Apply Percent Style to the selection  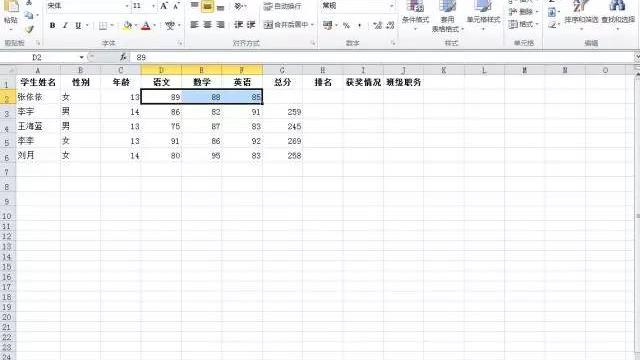[346, 25]
